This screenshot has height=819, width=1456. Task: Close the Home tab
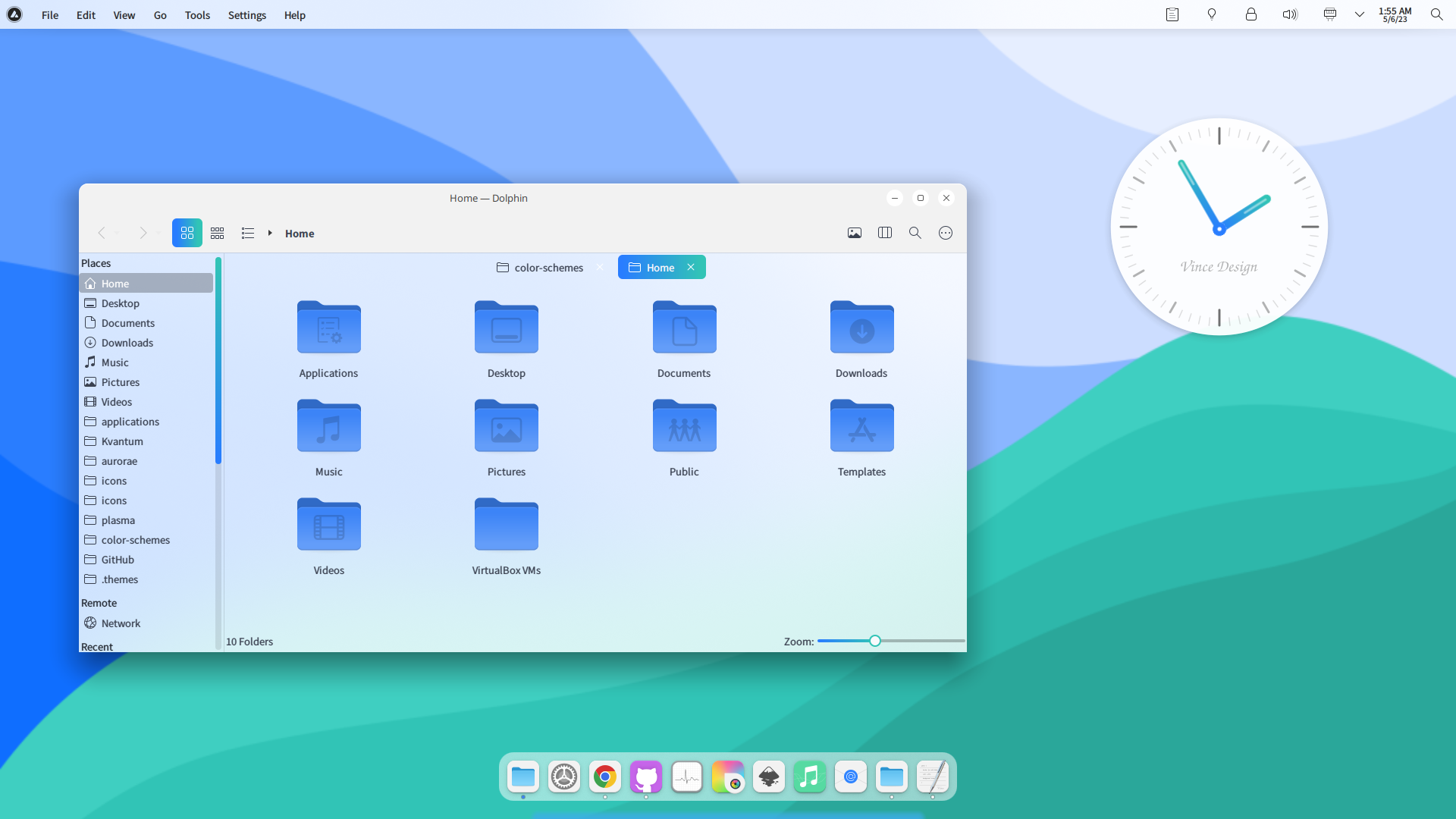[691, 267]
